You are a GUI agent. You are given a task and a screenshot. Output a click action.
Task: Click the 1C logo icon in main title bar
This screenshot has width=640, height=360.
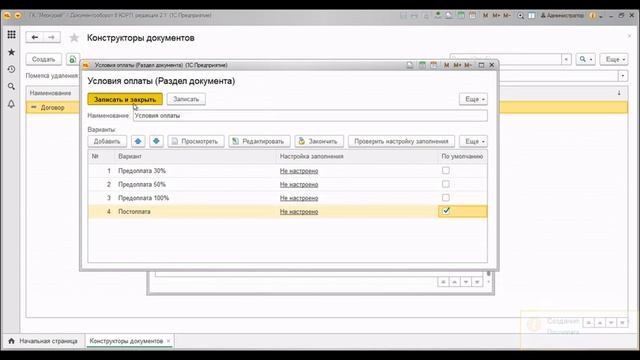(x=7, y=15)
